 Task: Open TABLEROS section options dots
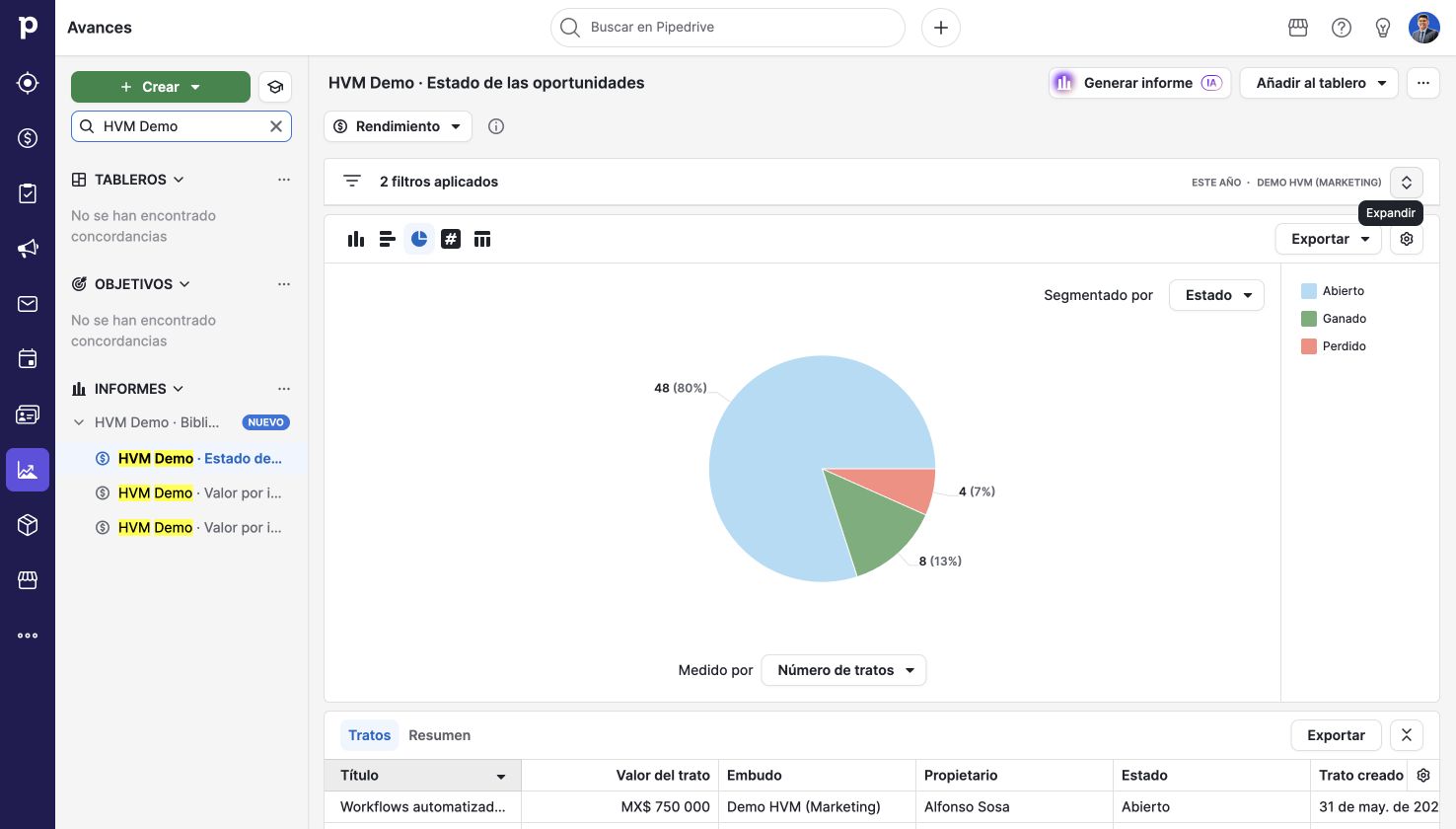(x=284, y=180)
